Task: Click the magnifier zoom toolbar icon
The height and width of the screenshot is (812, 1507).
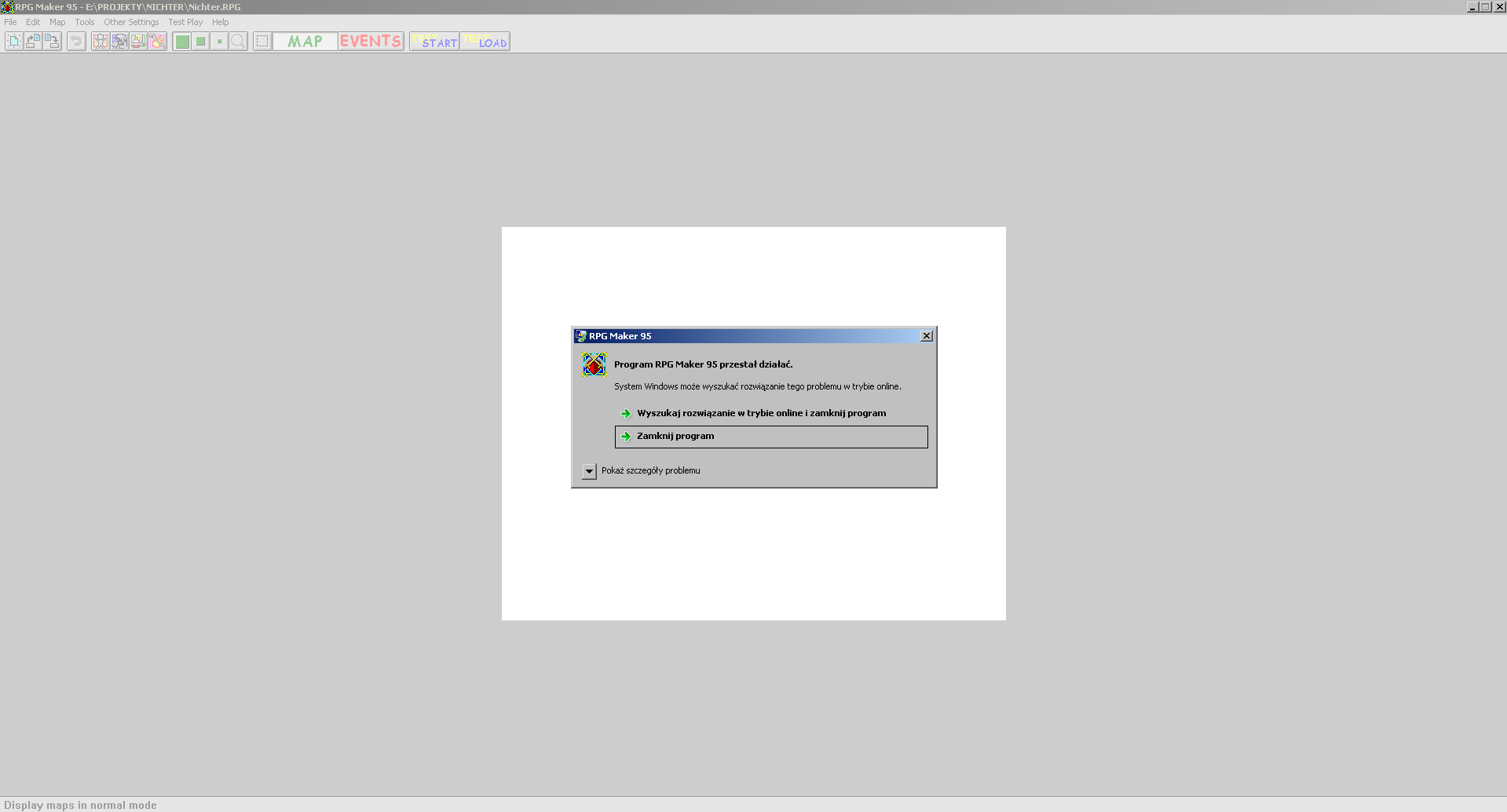Action: [x=239, y=42]
